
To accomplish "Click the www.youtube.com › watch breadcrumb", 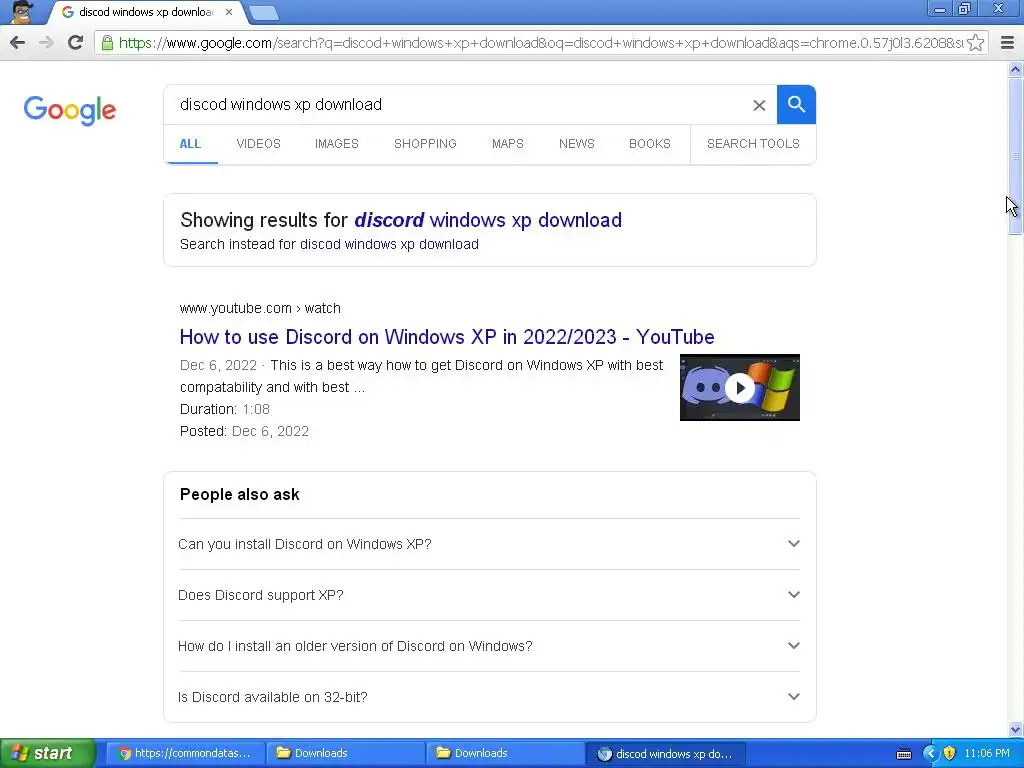I will (x=260, y=308).
